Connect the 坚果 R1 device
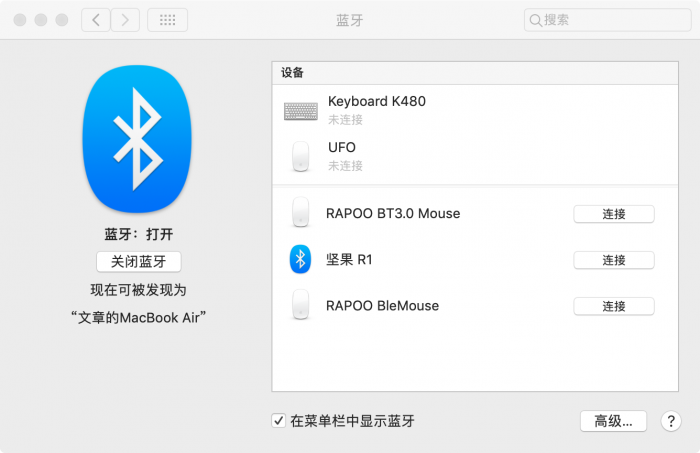The height and width of the screenshot is (453, 700). tap(613, 260)
